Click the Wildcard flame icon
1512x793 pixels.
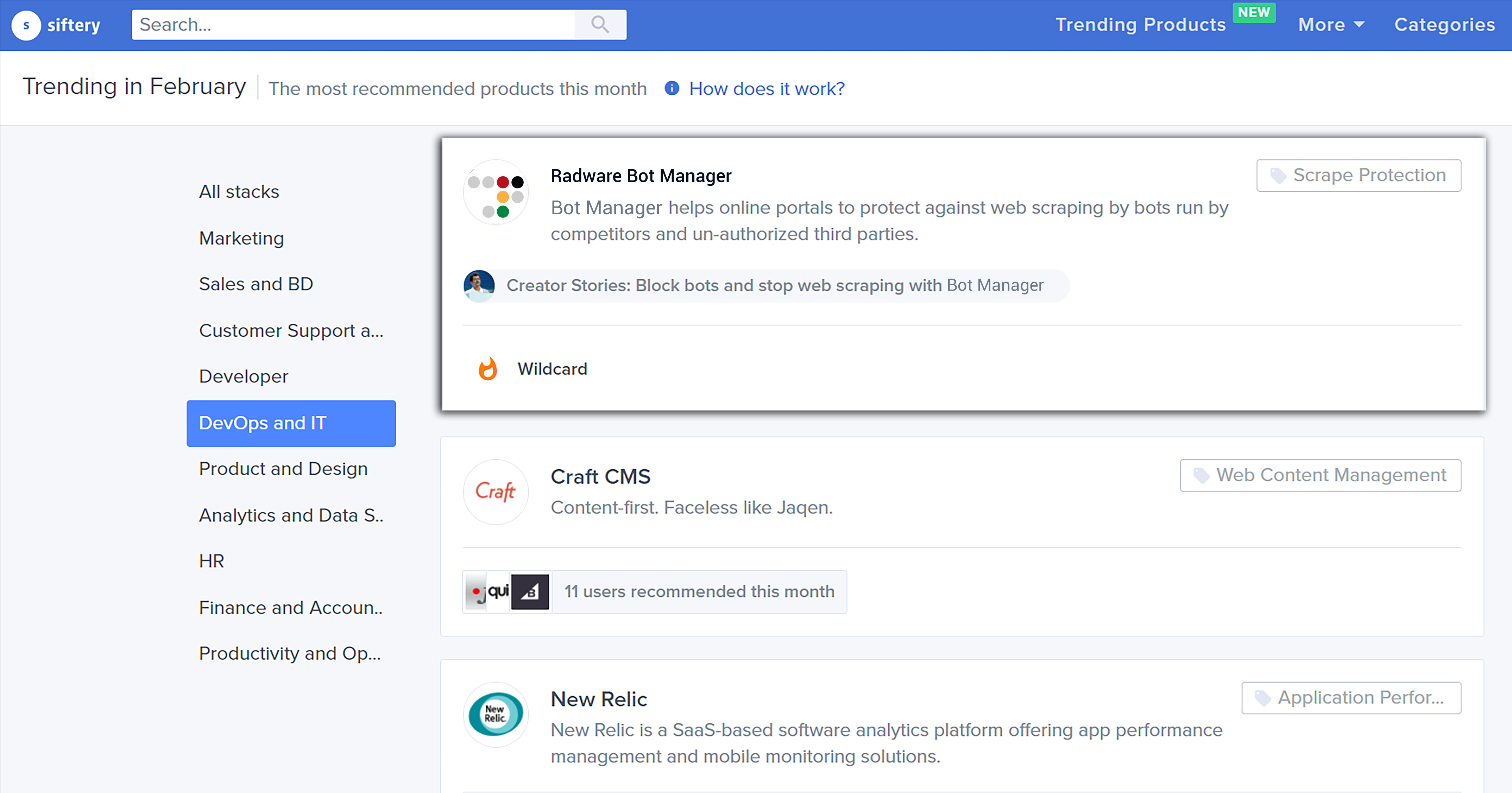(x=488, y=369)
